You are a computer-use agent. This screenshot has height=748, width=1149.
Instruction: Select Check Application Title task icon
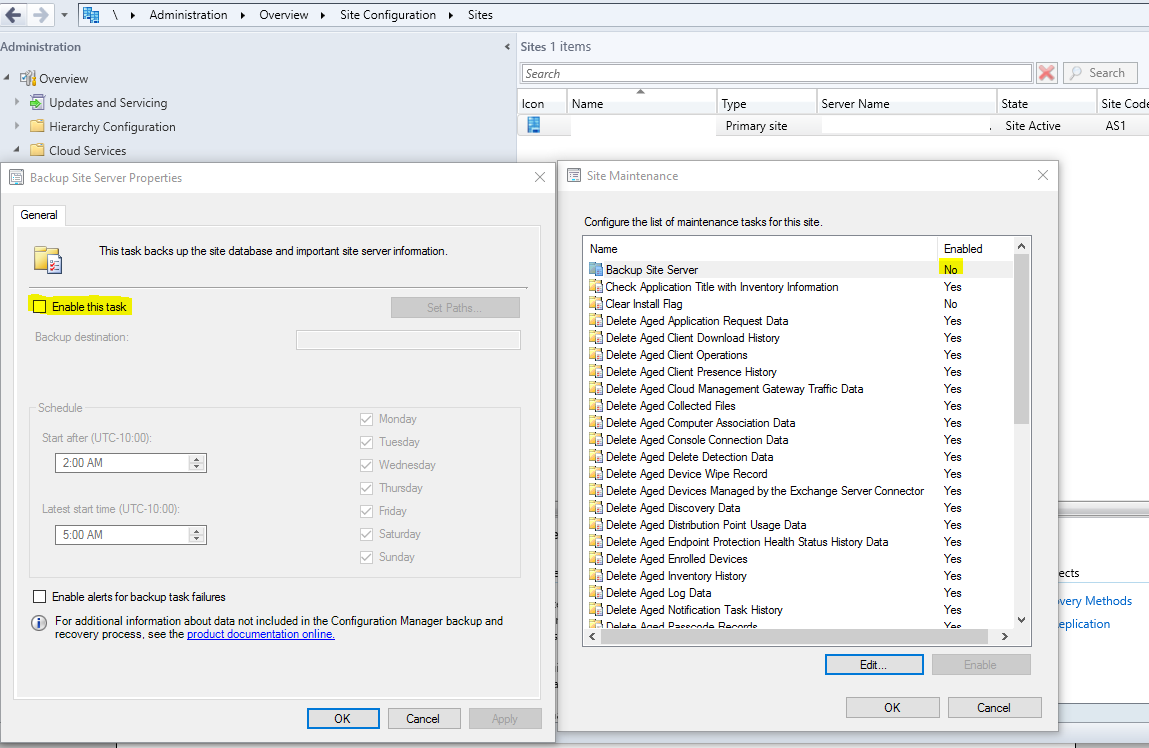[596, 286]
